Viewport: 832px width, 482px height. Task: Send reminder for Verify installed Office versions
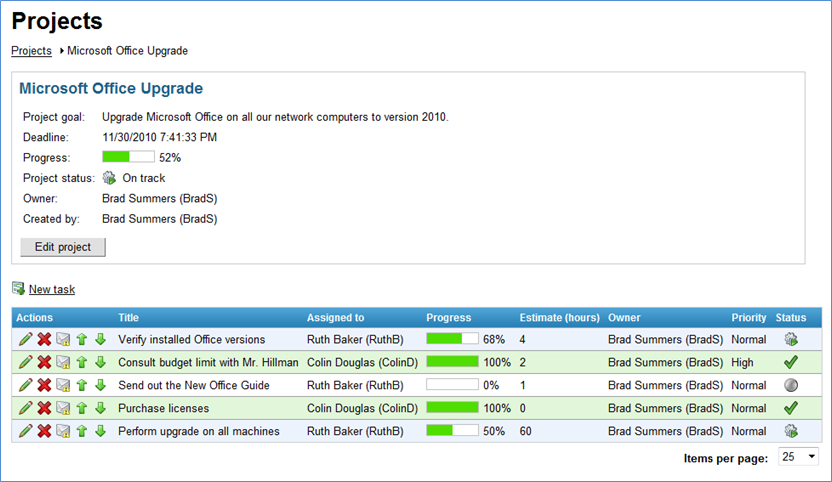coord(63,339)
